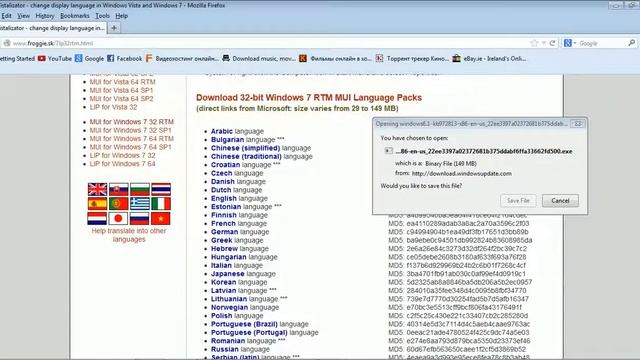Open MUI for Windows 7 64 RTM link

click(x=131, y=138)
